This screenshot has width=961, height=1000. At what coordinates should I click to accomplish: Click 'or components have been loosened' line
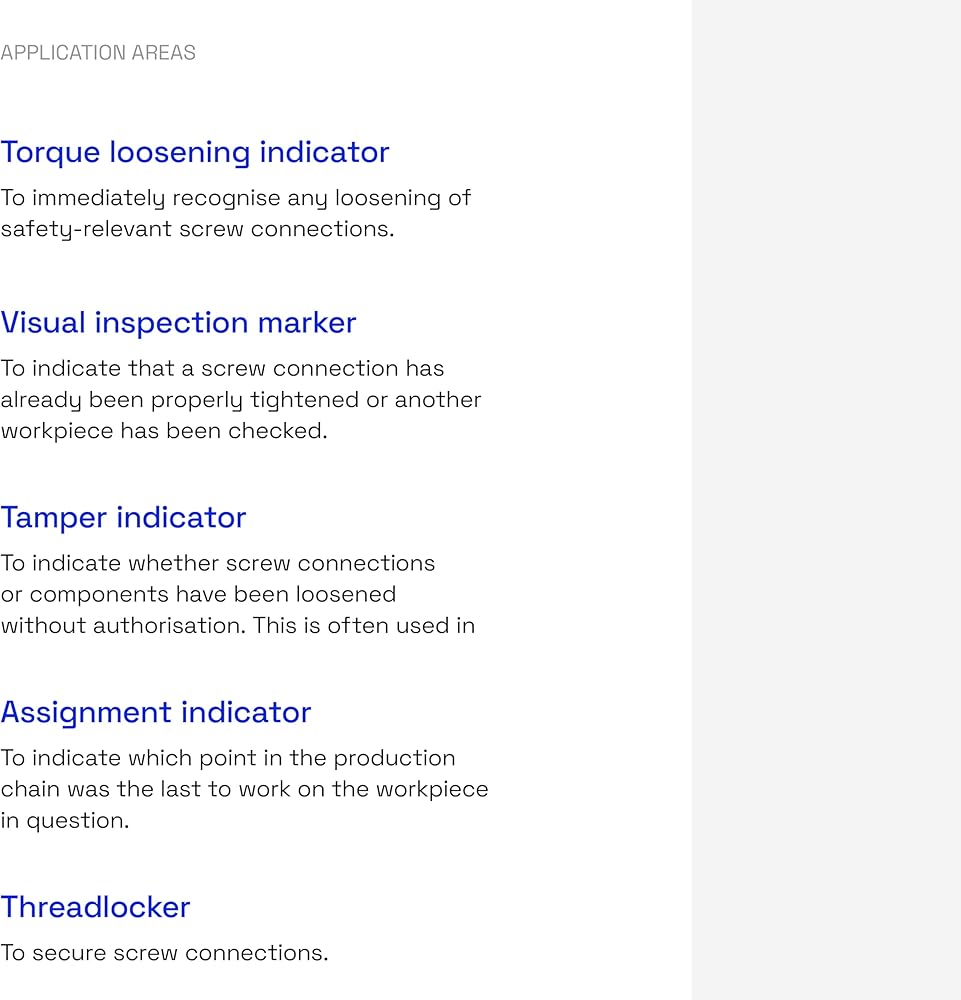click(198, 594)
